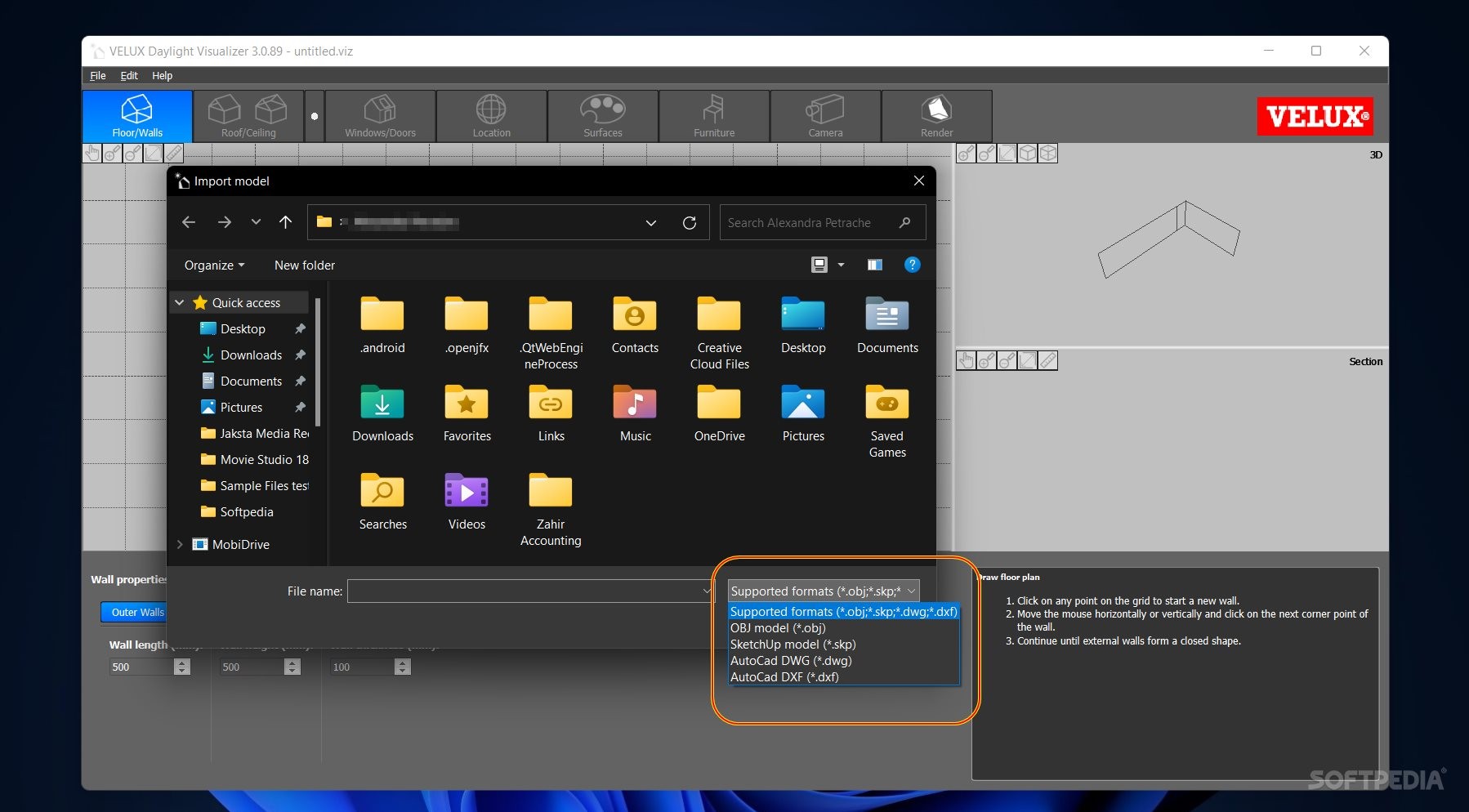This screenshot has height=812, width=1469.
Task: Select the Floor/Walls tool
Action: (x=137, y=116)
